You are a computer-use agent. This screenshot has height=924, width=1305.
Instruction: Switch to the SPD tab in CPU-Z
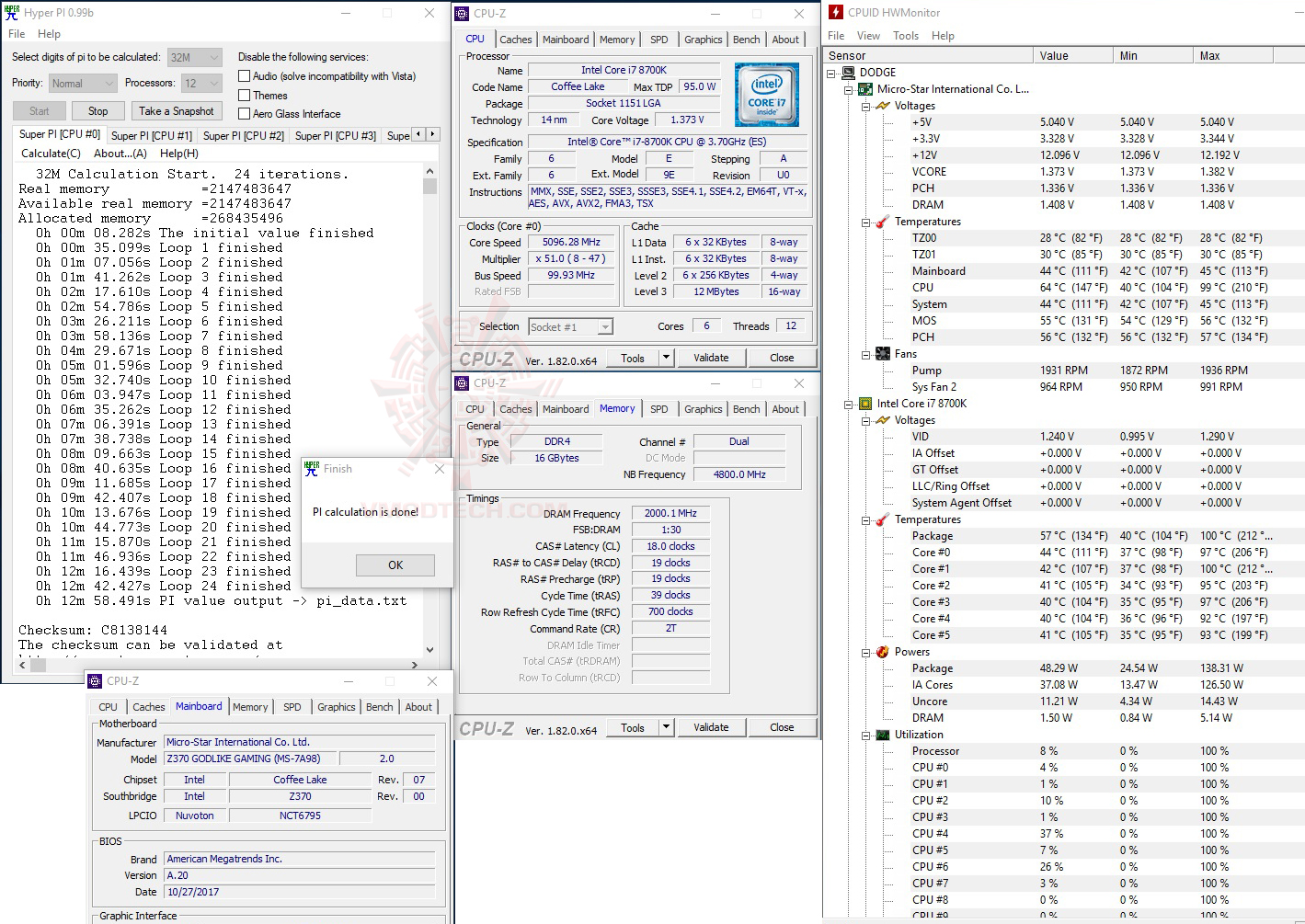pos(658,39)
